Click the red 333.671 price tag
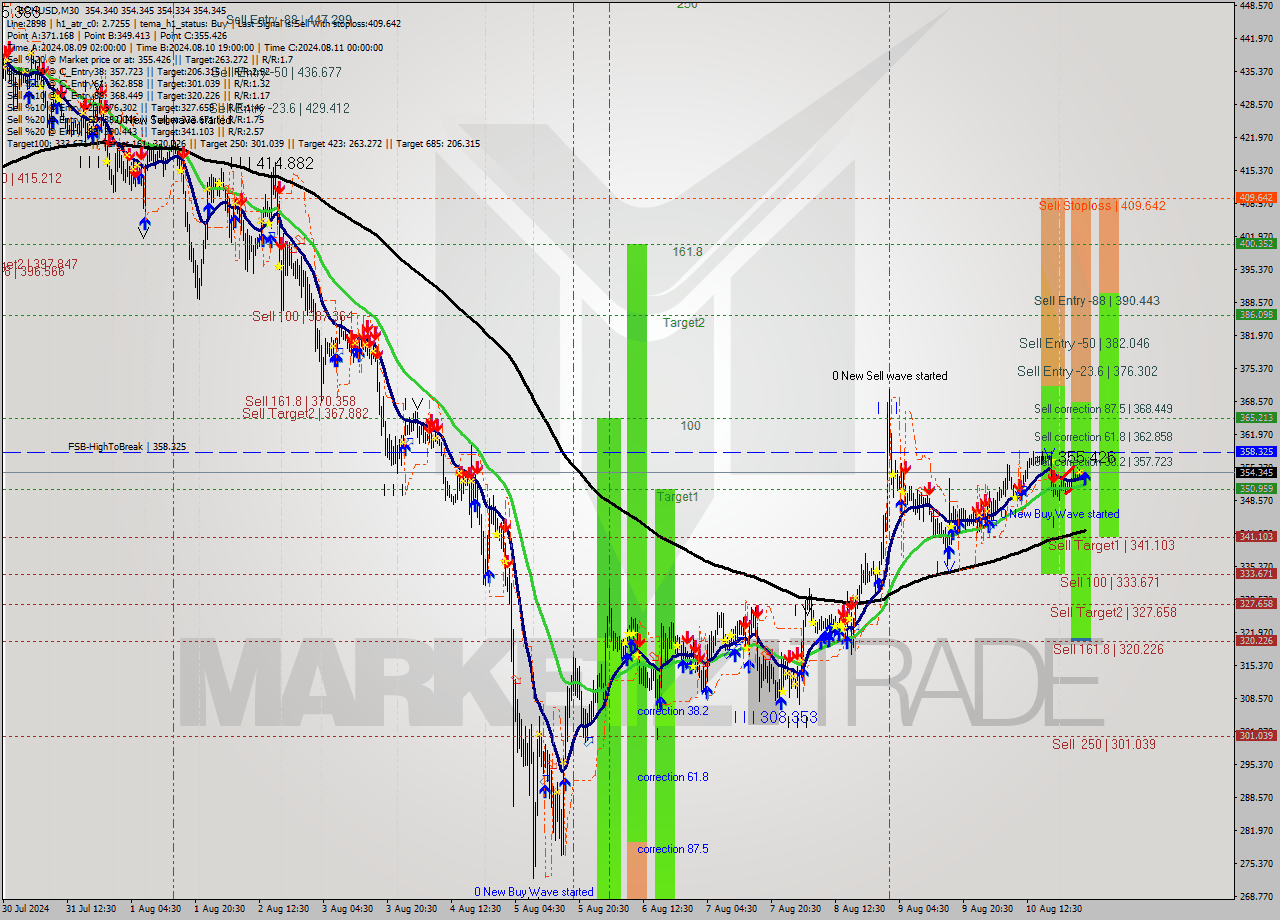 (x=1256, y=573)
